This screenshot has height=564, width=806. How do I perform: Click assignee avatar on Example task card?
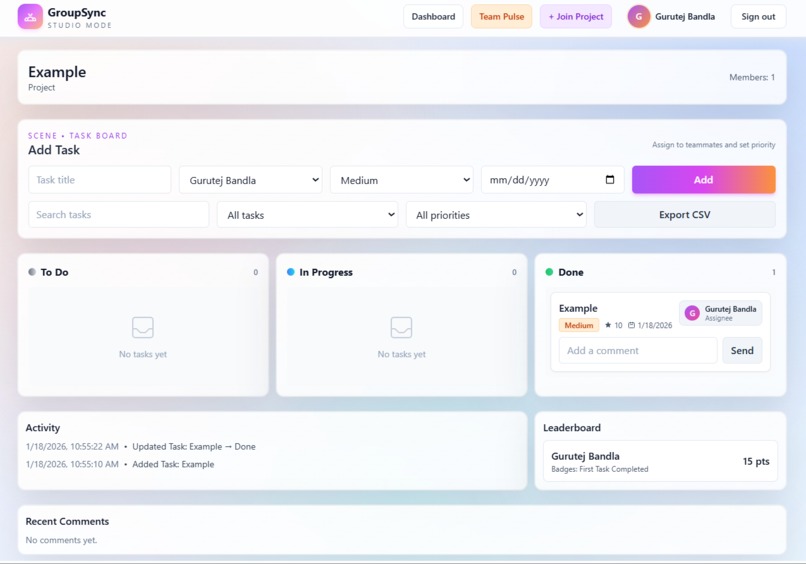click(692, 313)
